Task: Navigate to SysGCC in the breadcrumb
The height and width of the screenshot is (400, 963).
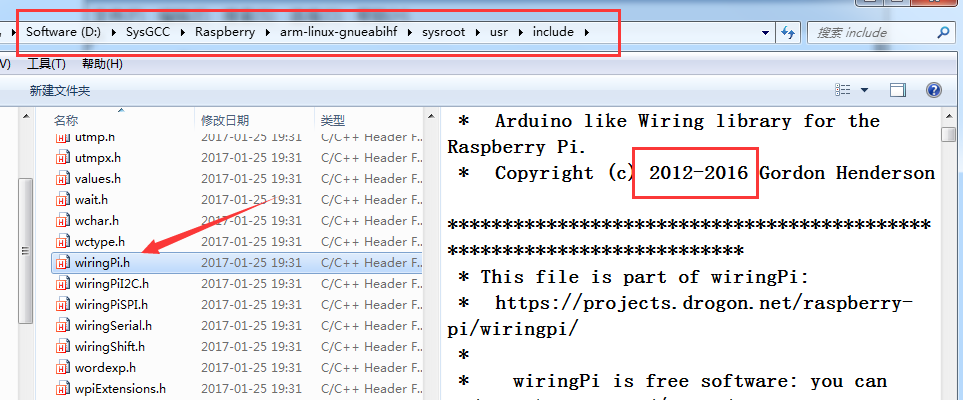Action: [147, 32]
